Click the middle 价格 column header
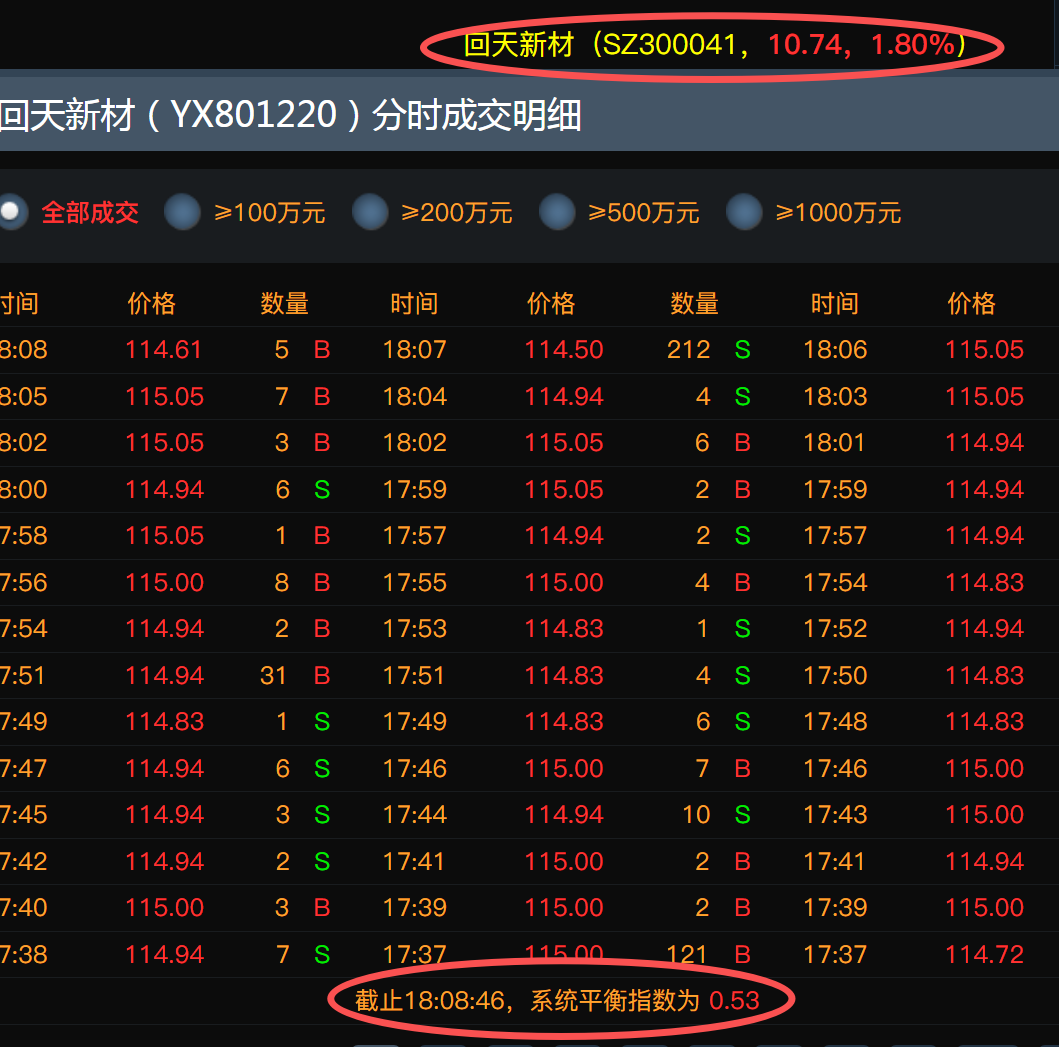 [x=551, y=303]
